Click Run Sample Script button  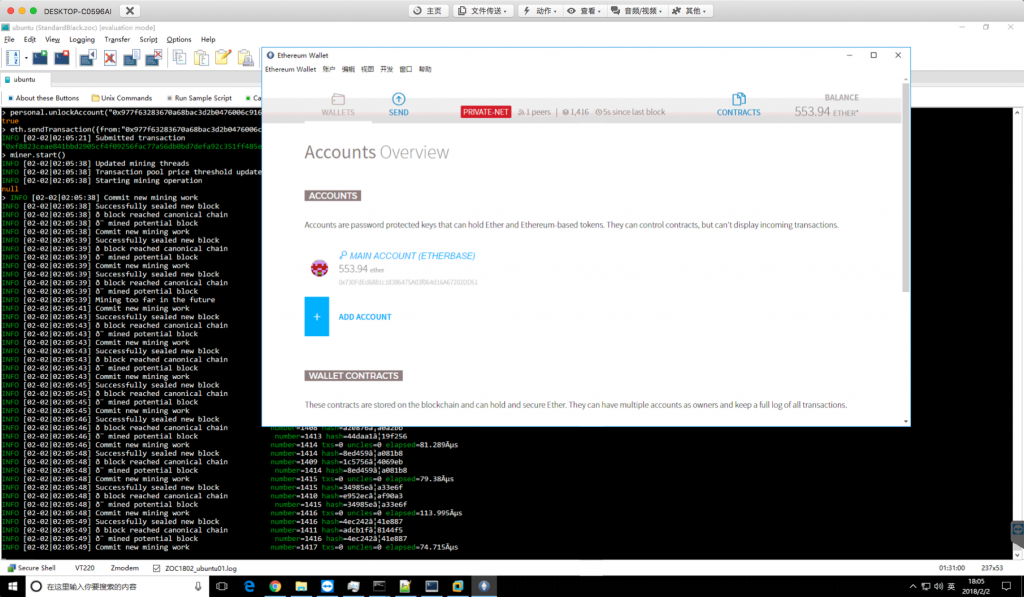click(199, 98)
